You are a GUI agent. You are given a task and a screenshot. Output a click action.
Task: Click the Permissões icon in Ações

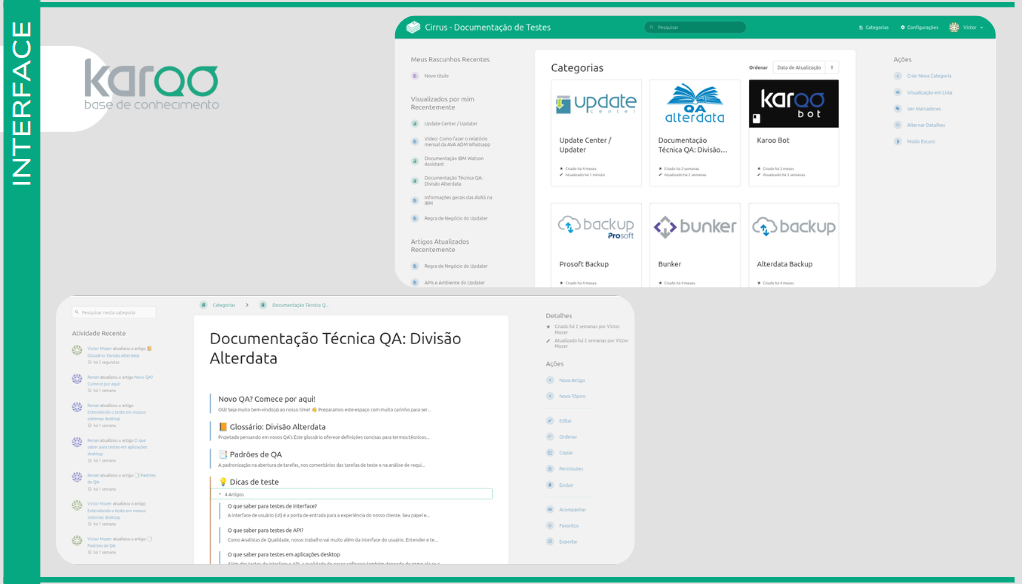pos(551,468)
